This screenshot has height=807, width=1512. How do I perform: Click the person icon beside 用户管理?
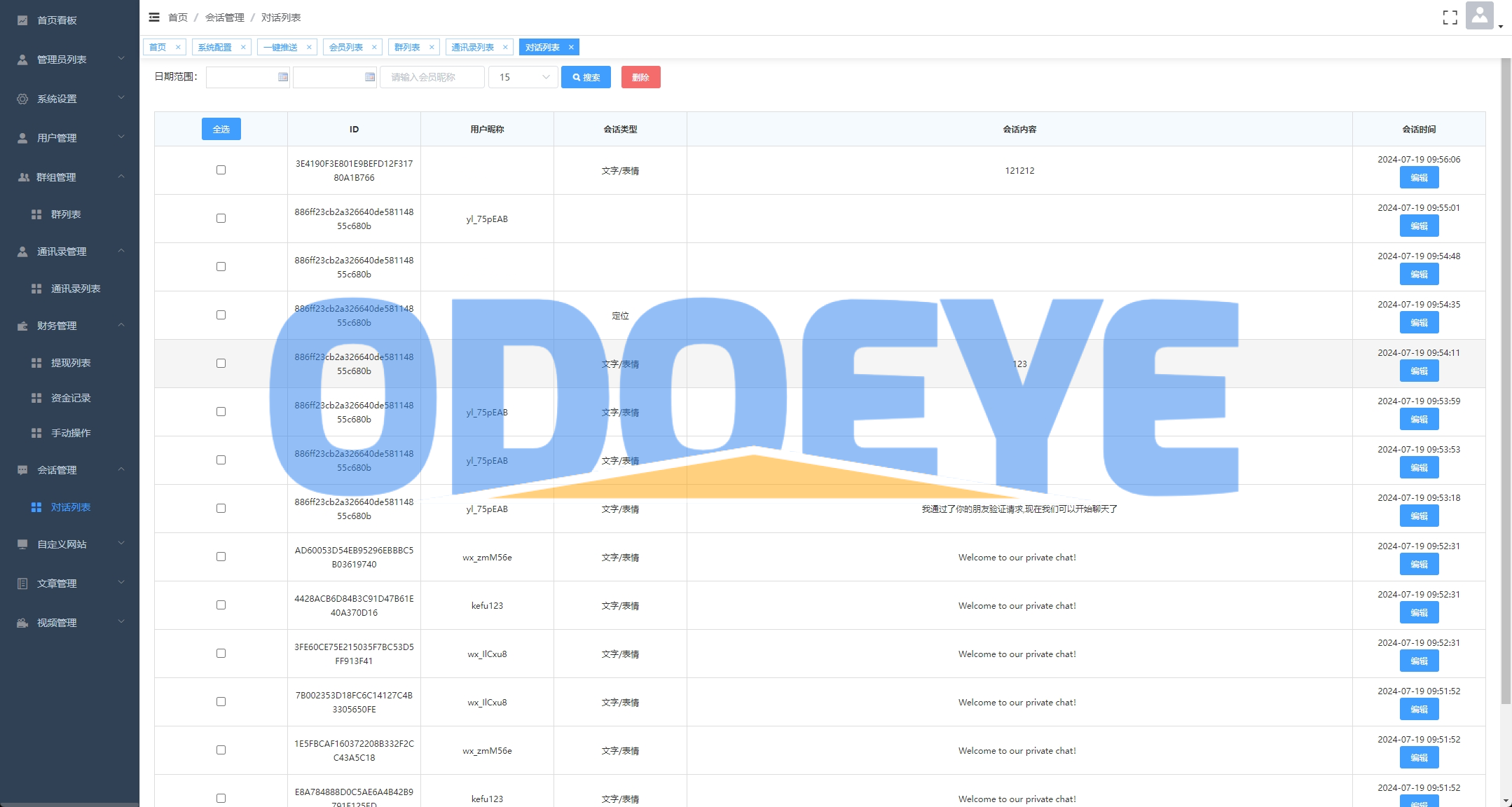[x=22, y=138]
